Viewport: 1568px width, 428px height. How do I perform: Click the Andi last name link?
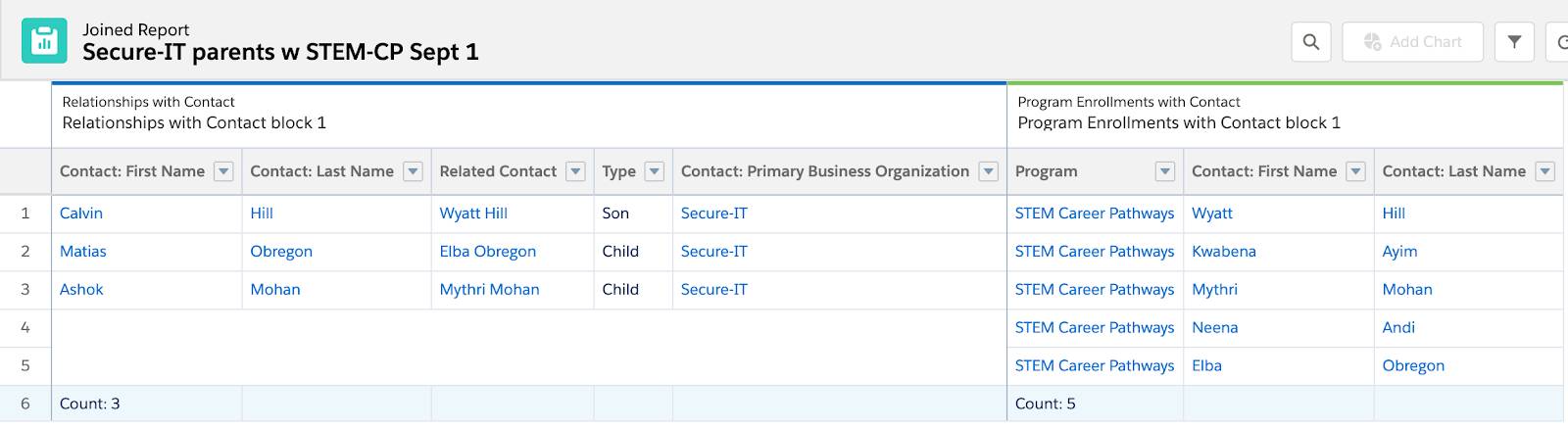pyautogui.click(x=1398, y=328)
